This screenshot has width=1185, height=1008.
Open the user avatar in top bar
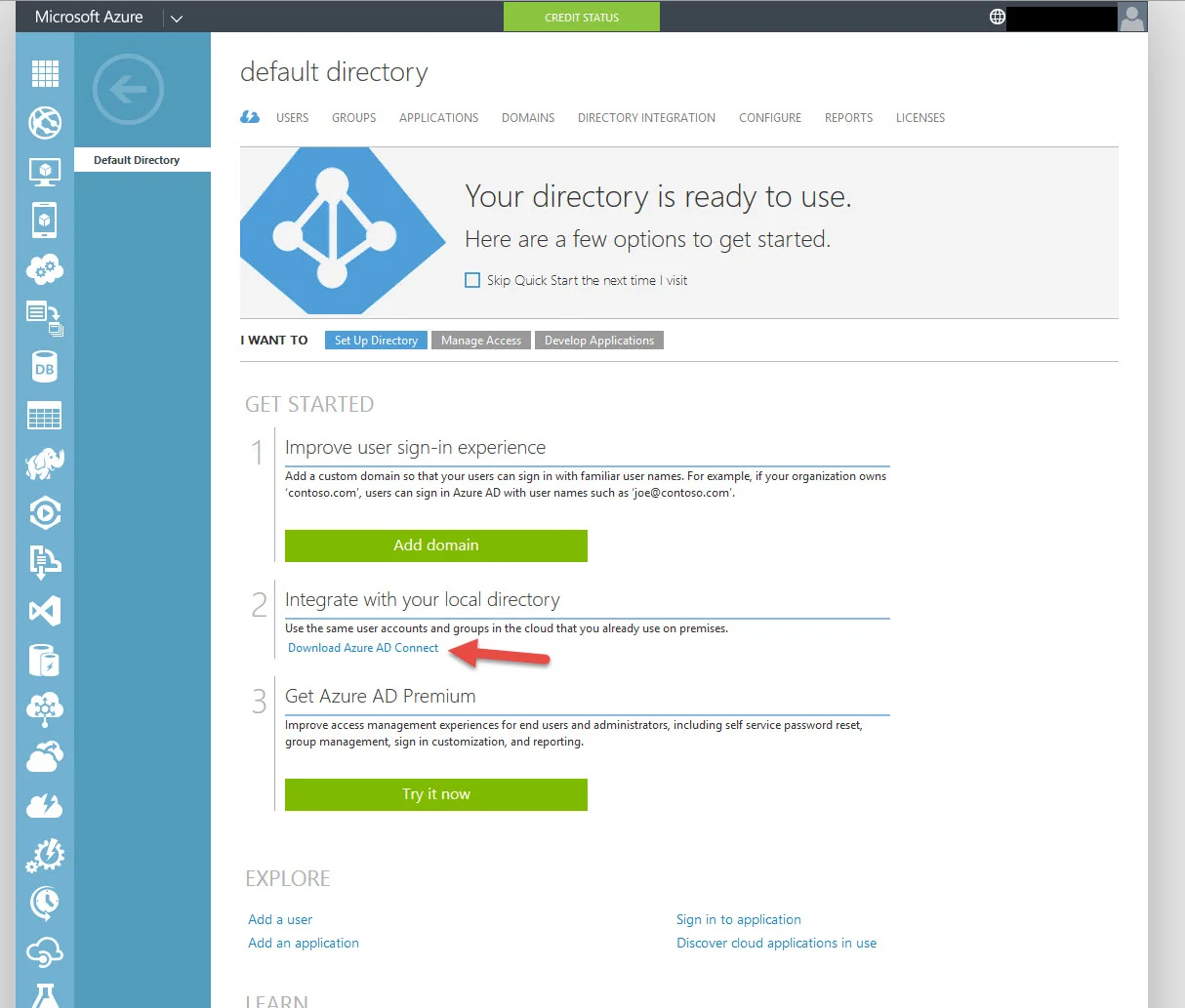coord(1131,17)
